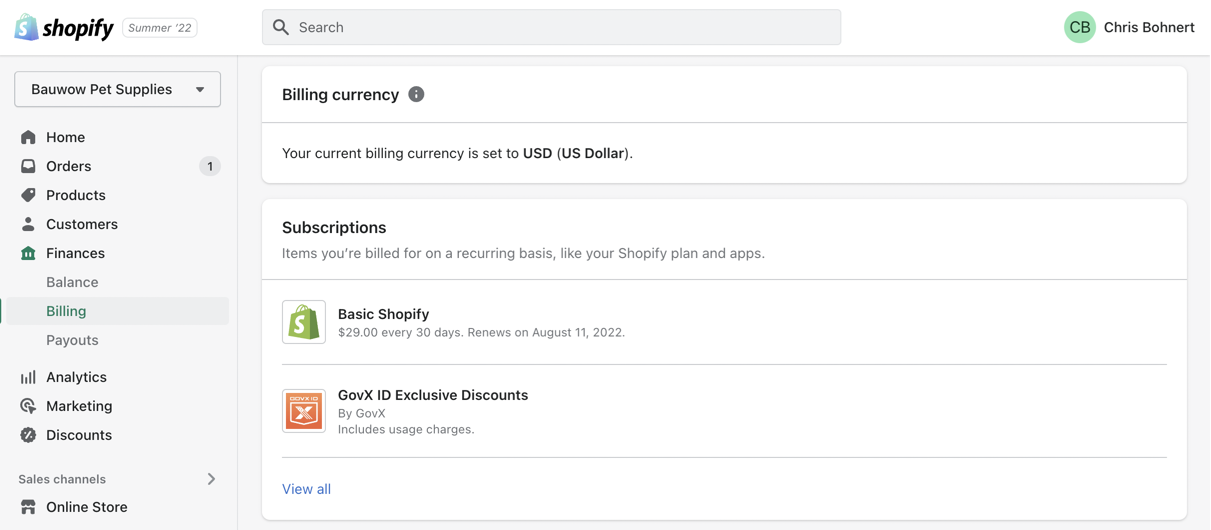The height and width of the screenshot is (530, 1211).
Task: Click the Finances bank icon
Action: [28, 253]
